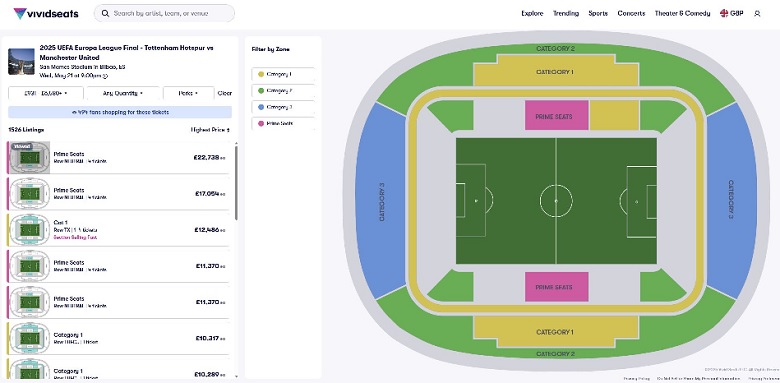The width and height of the screenshot is (780, 383).
Task: Click the search magnifier icon
Action: (x=105, y=13)
